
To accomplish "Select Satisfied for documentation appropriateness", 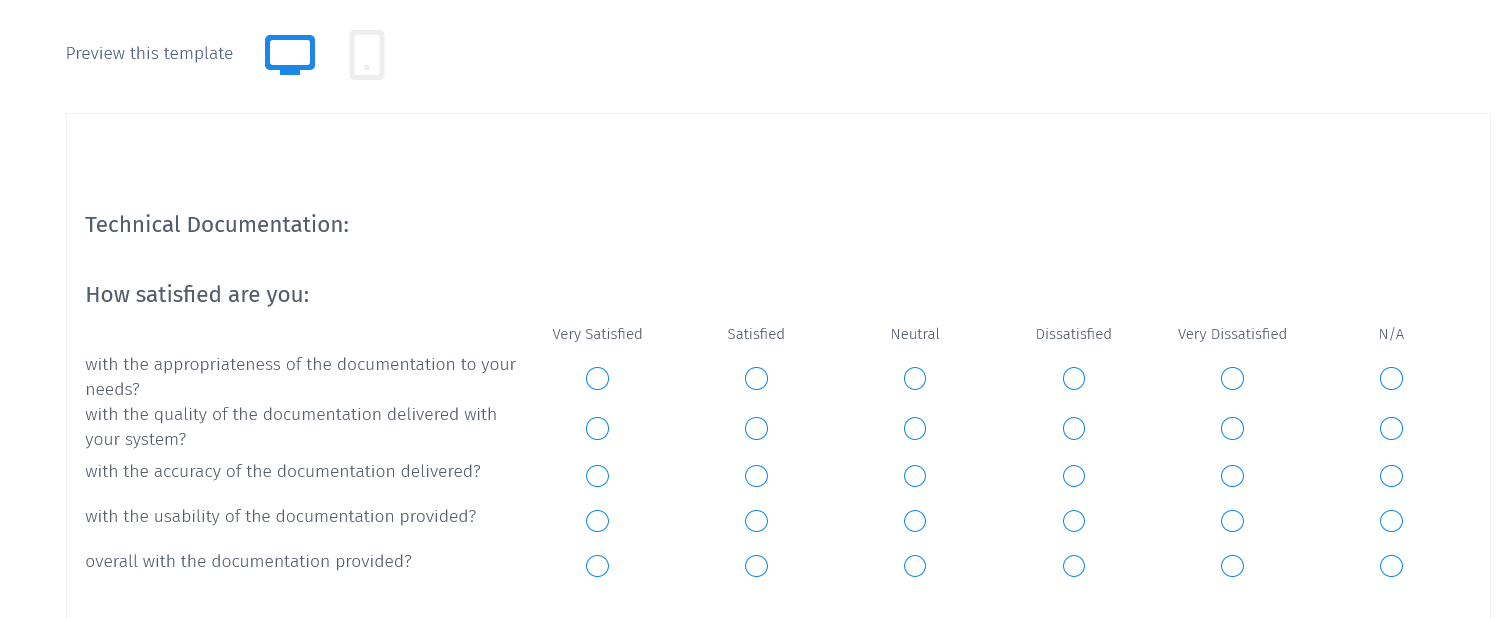I will [756, 378].
